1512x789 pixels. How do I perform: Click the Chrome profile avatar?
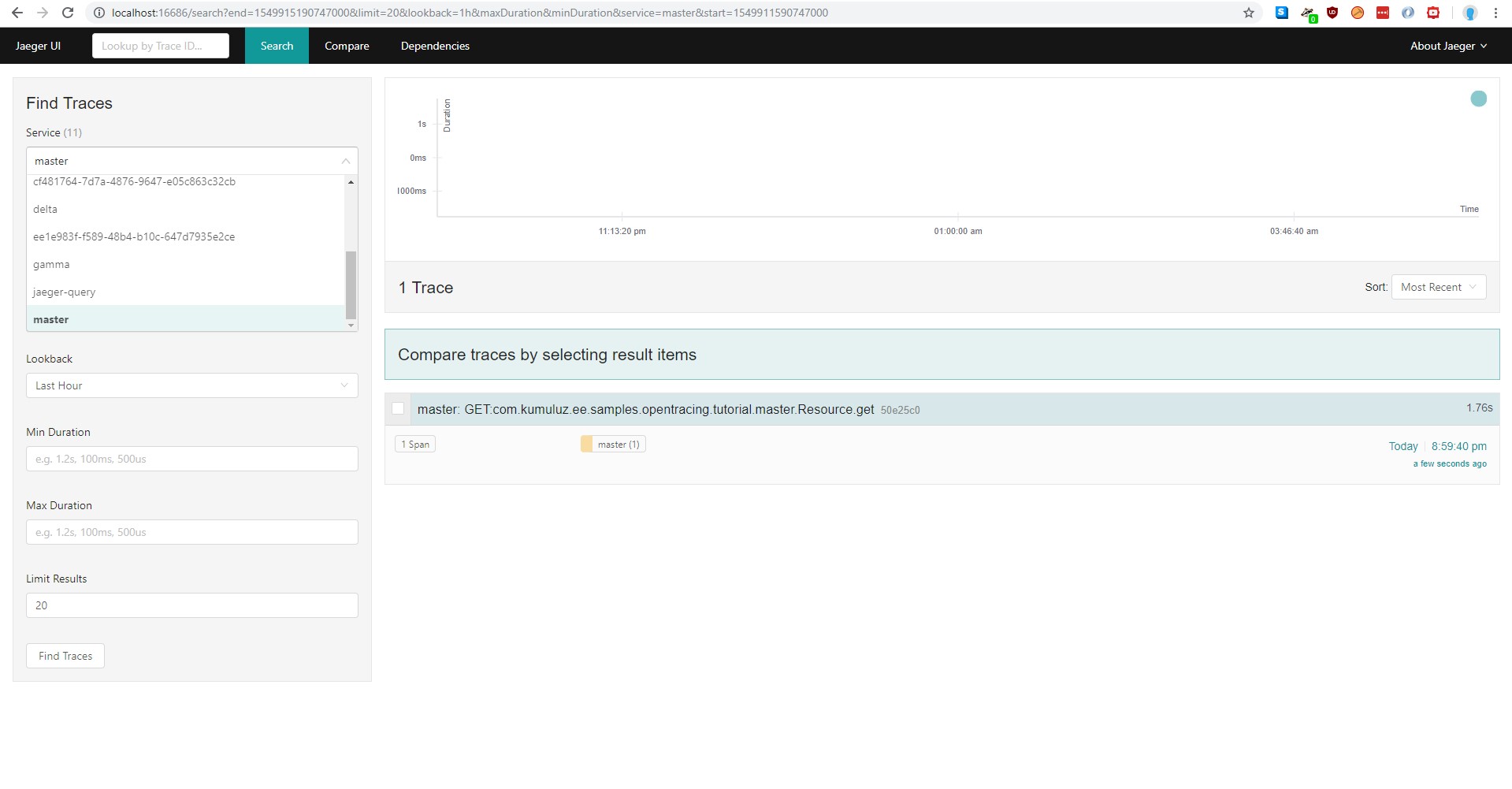[1469, 13]
